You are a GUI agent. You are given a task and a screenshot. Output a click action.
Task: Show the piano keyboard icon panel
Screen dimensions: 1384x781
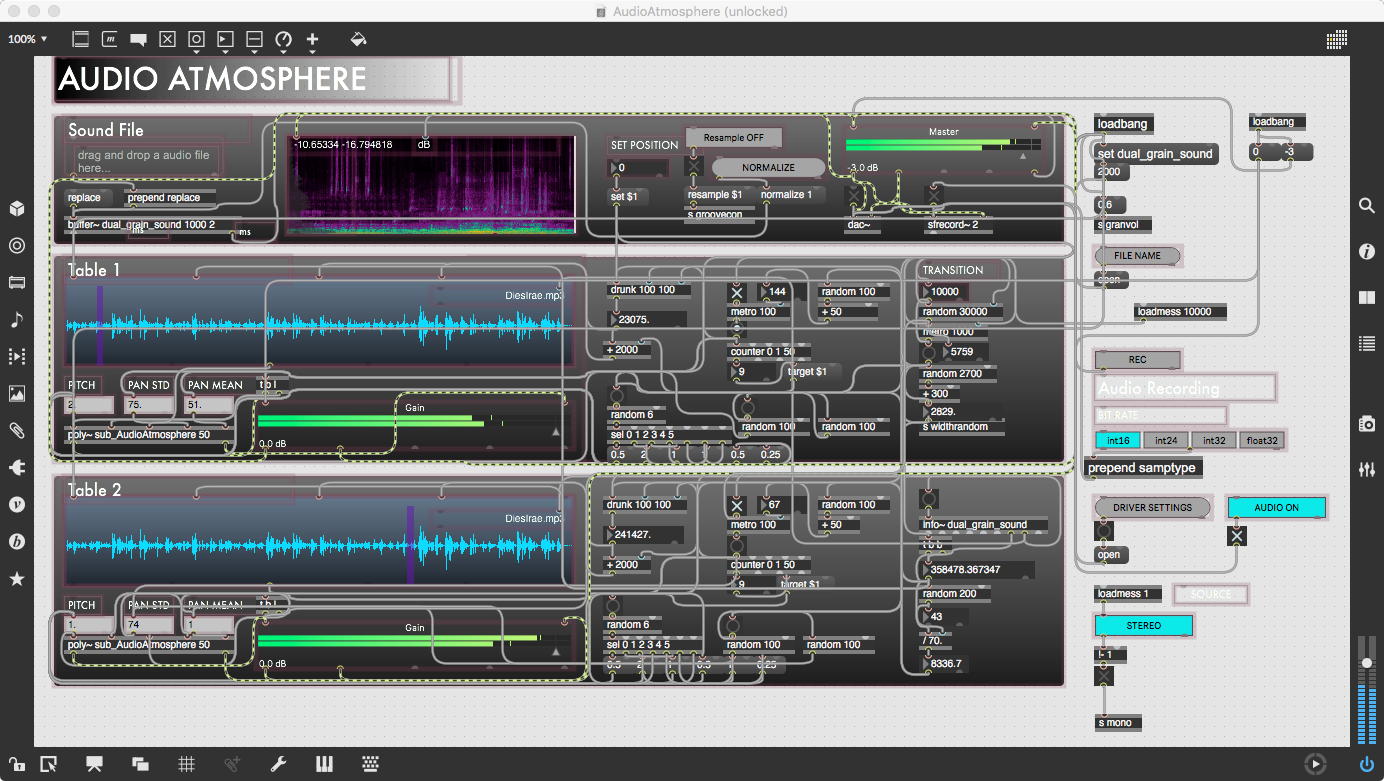coord(324,764)
